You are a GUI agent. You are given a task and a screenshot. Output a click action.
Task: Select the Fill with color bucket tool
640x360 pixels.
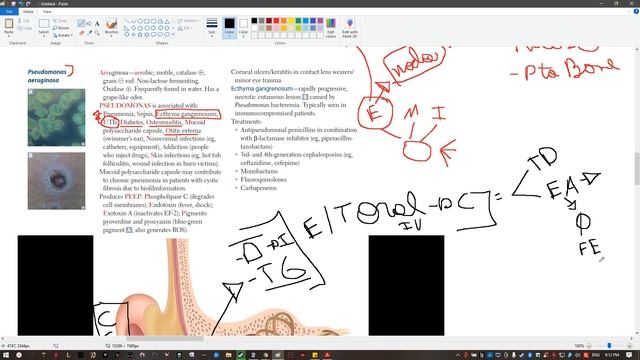89,23
